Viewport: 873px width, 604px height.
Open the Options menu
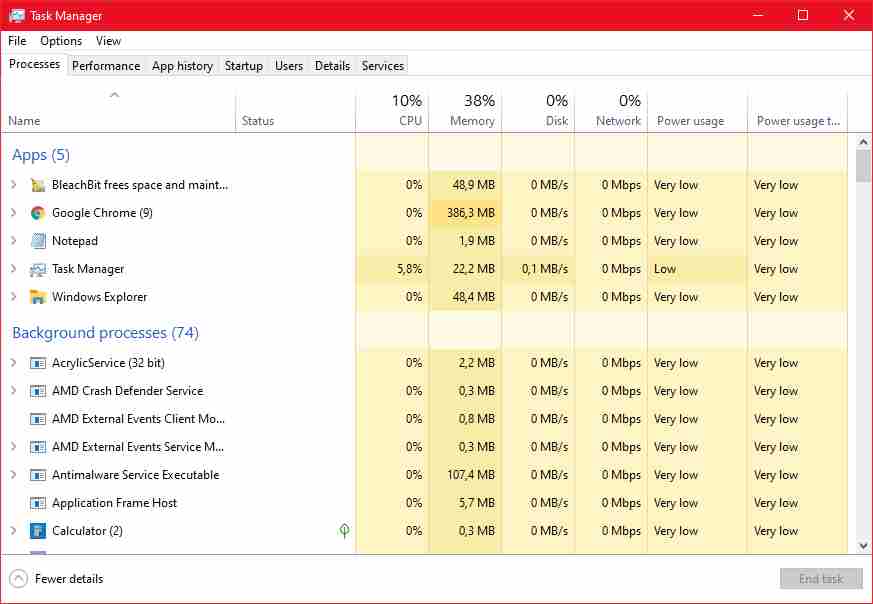61,41
